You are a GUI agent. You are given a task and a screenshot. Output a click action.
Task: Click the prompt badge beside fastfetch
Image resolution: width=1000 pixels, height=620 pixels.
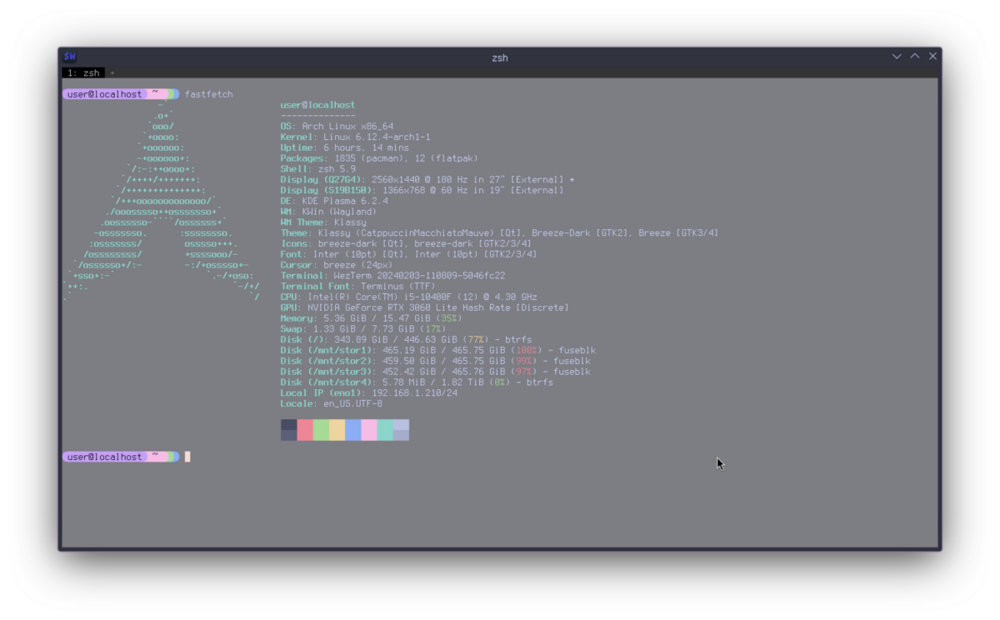[121, 94]
